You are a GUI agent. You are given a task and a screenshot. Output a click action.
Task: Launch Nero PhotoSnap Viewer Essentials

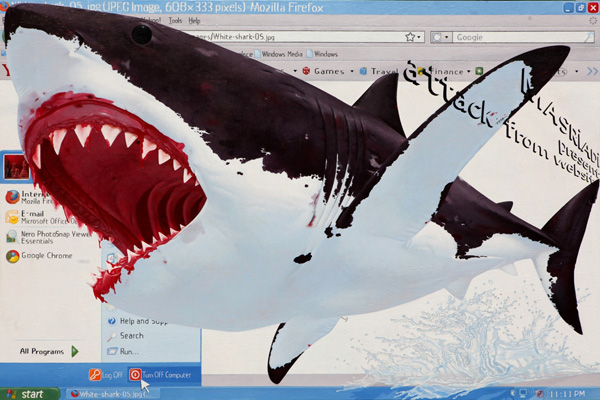click(48, 237)
